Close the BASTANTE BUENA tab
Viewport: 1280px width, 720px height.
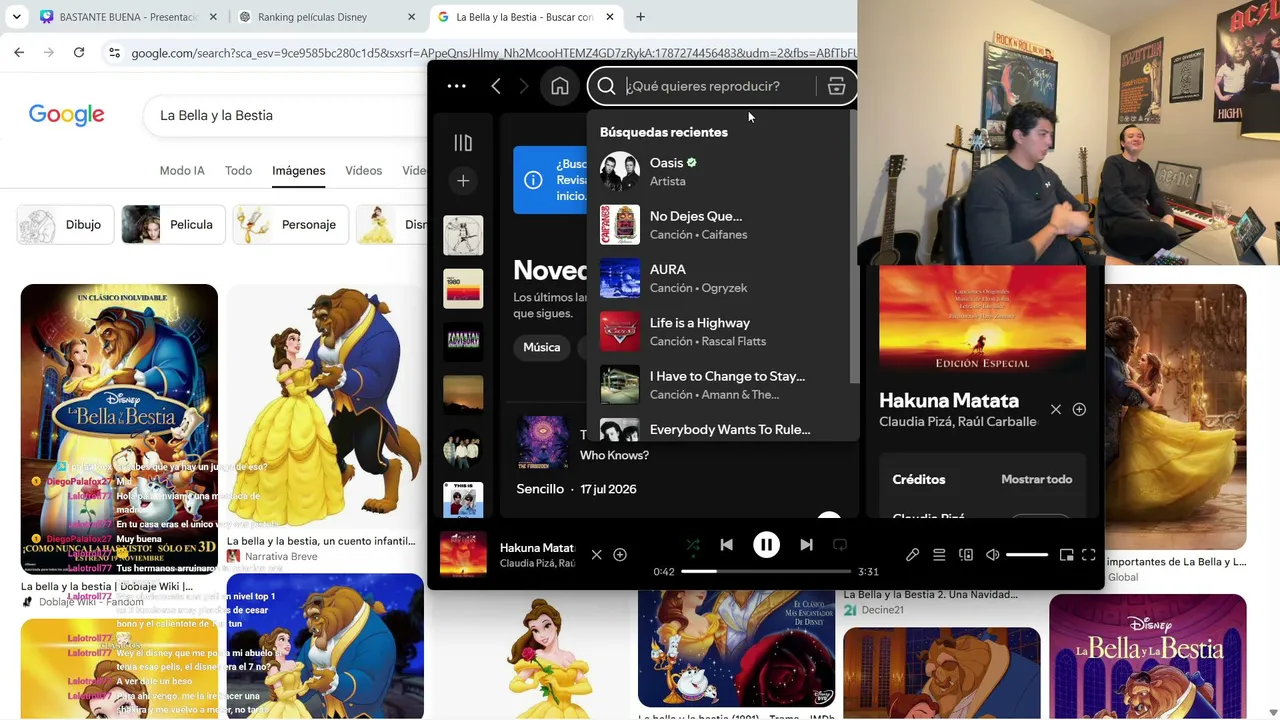pos(213,17)
